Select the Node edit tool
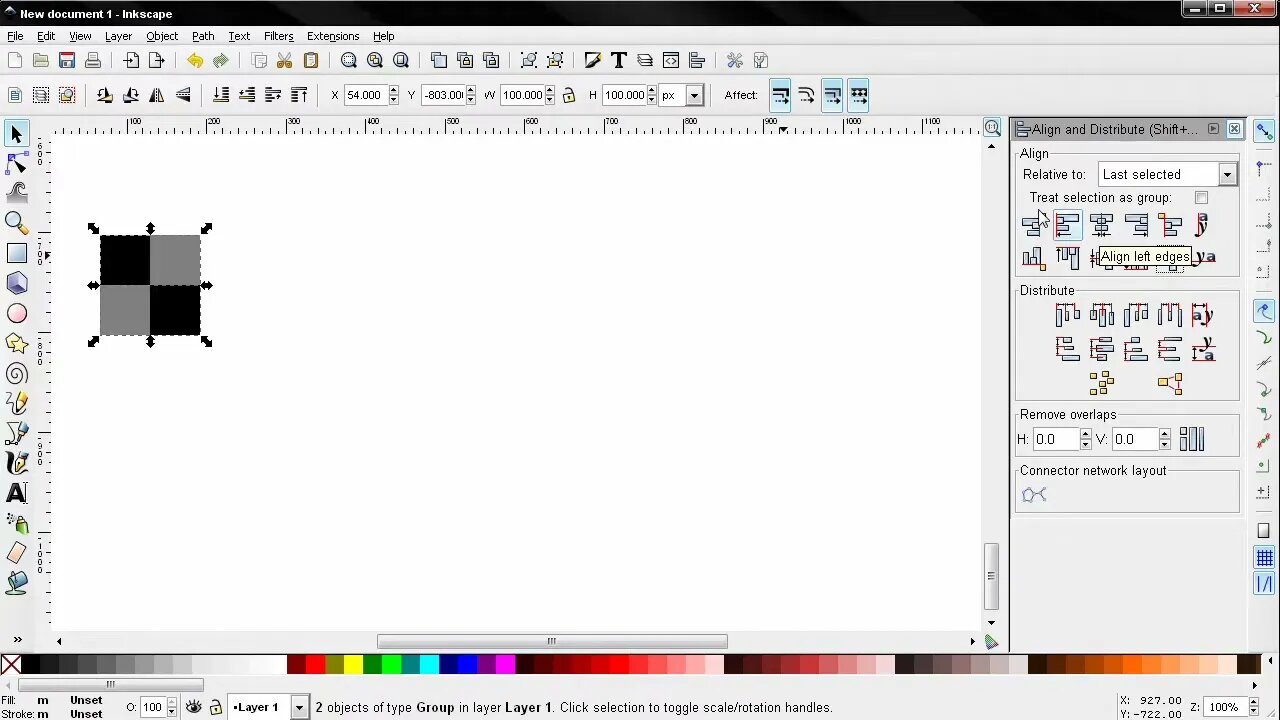1280x720 pixels. click(x=16, y=163)
